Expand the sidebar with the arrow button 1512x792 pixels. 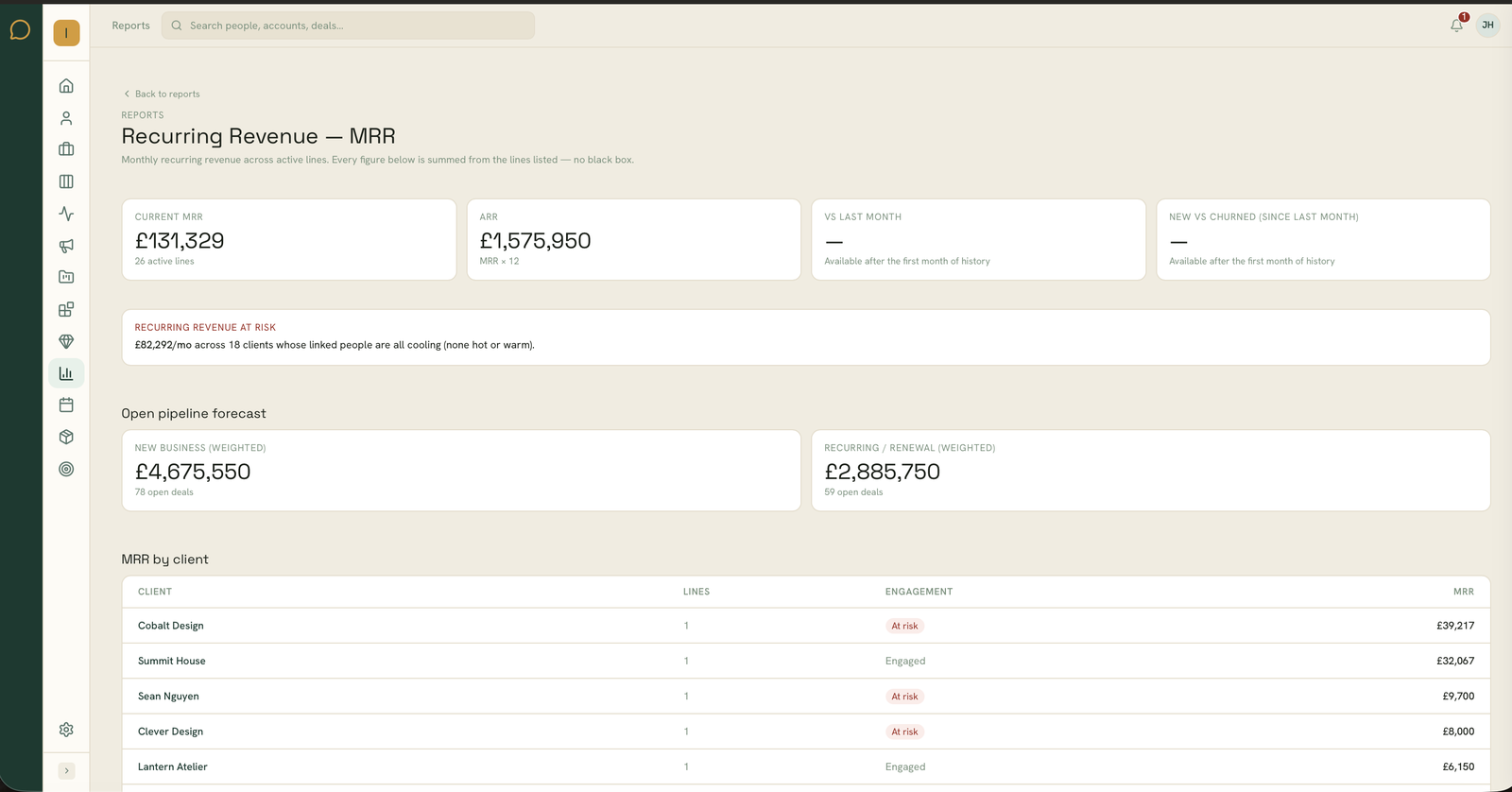coord(66,770)
